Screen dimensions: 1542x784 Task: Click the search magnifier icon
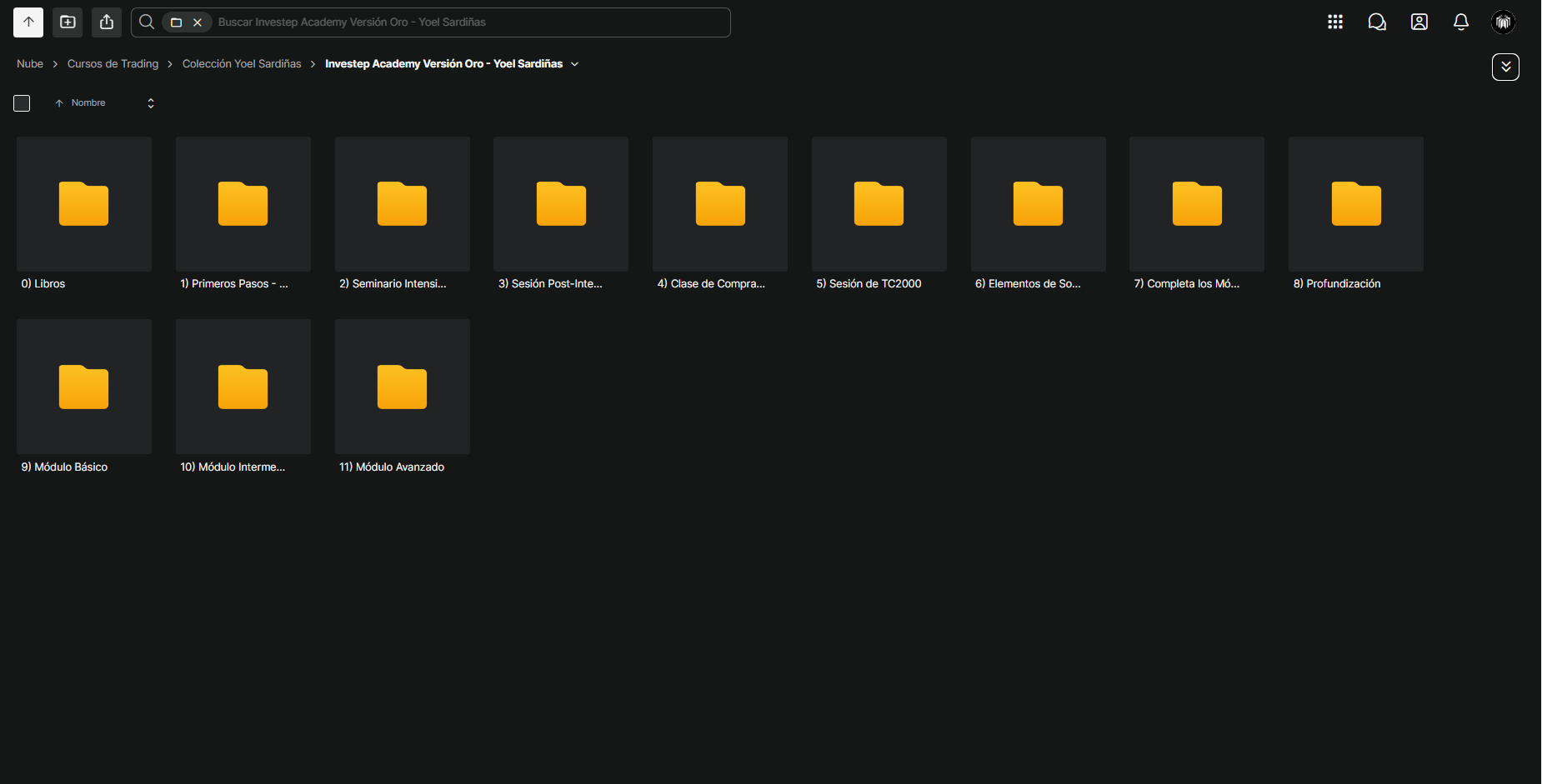(x=147, y=22)
